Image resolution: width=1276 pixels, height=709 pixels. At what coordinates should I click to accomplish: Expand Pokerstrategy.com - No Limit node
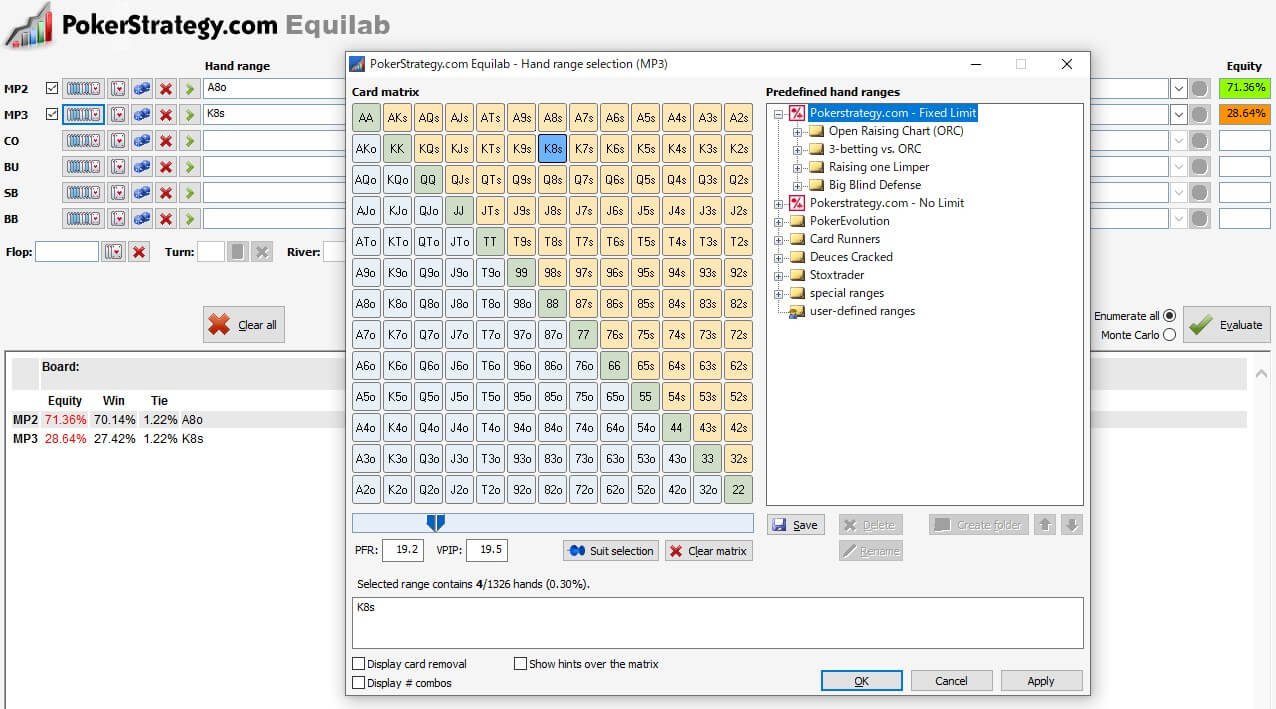pos(779,203)
